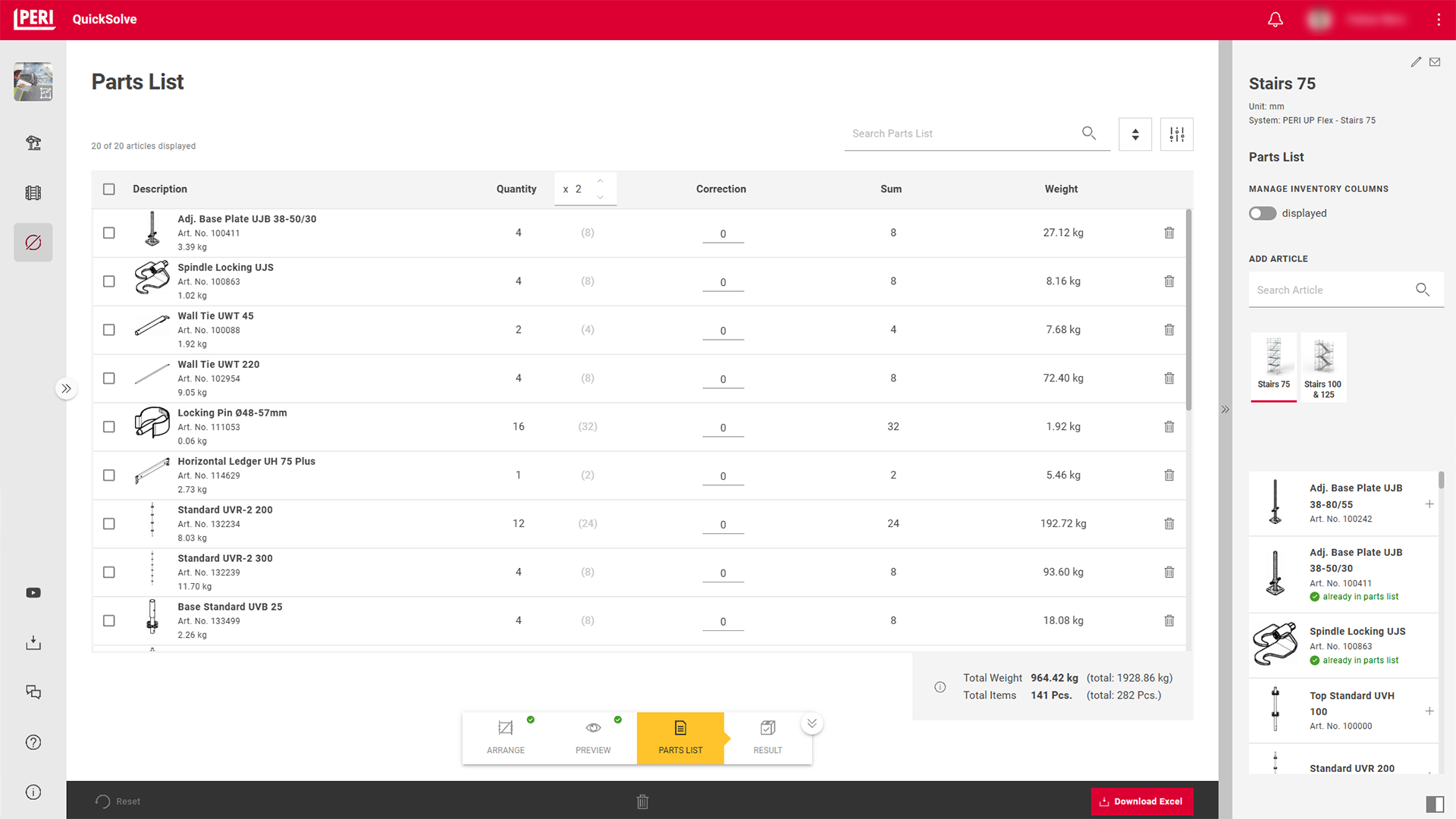Image resolution: width=1456 pixels, height=819 pixels.
Task: Select the checkbox for Spindle Locking UJS
Action: point(108,281)
